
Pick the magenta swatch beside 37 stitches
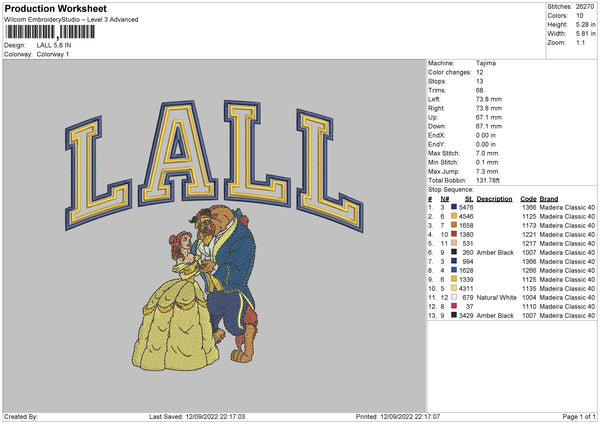(x=454, y=306)
